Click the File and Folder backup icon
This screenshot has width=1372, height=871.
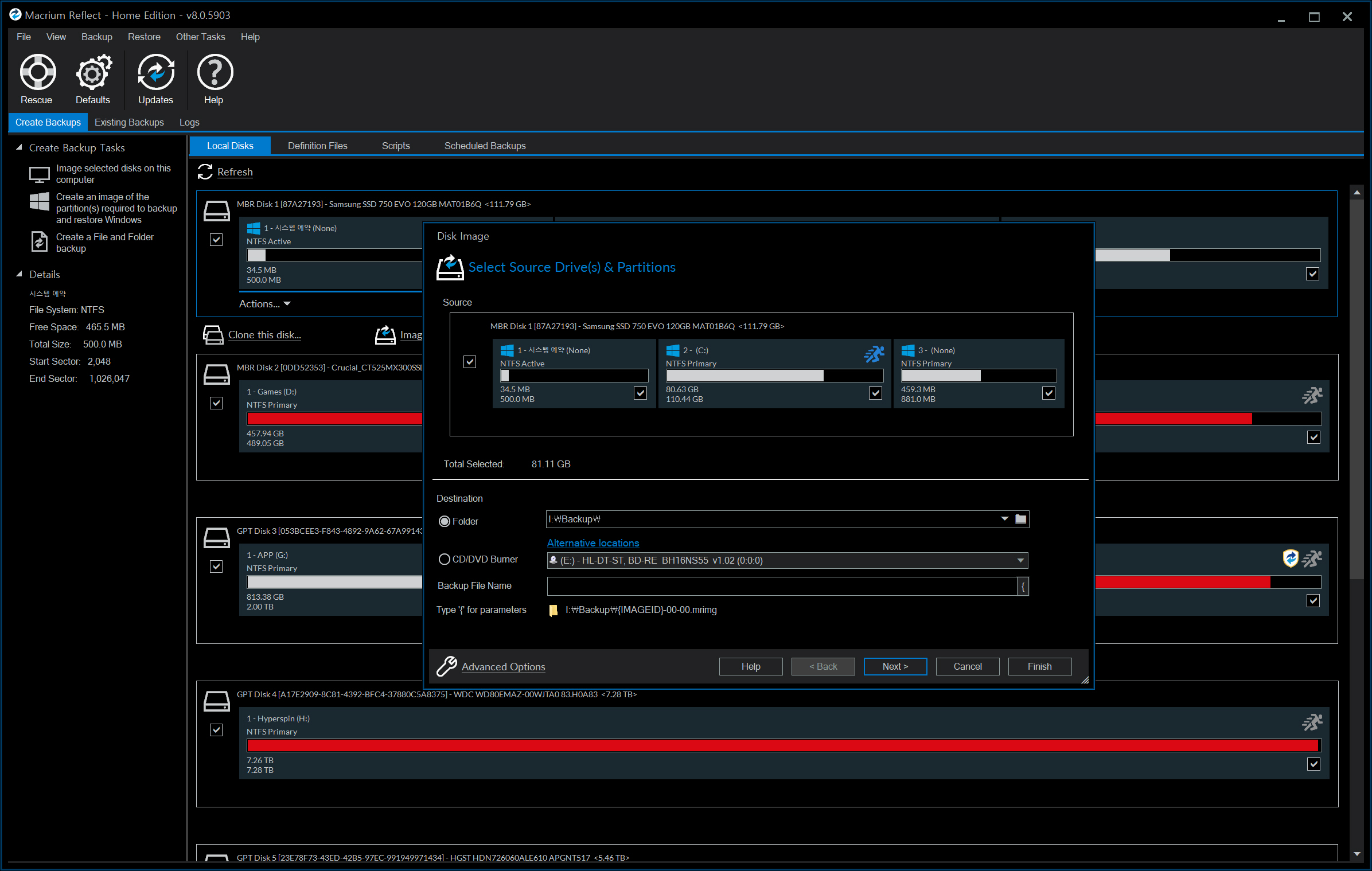point(40,241)
